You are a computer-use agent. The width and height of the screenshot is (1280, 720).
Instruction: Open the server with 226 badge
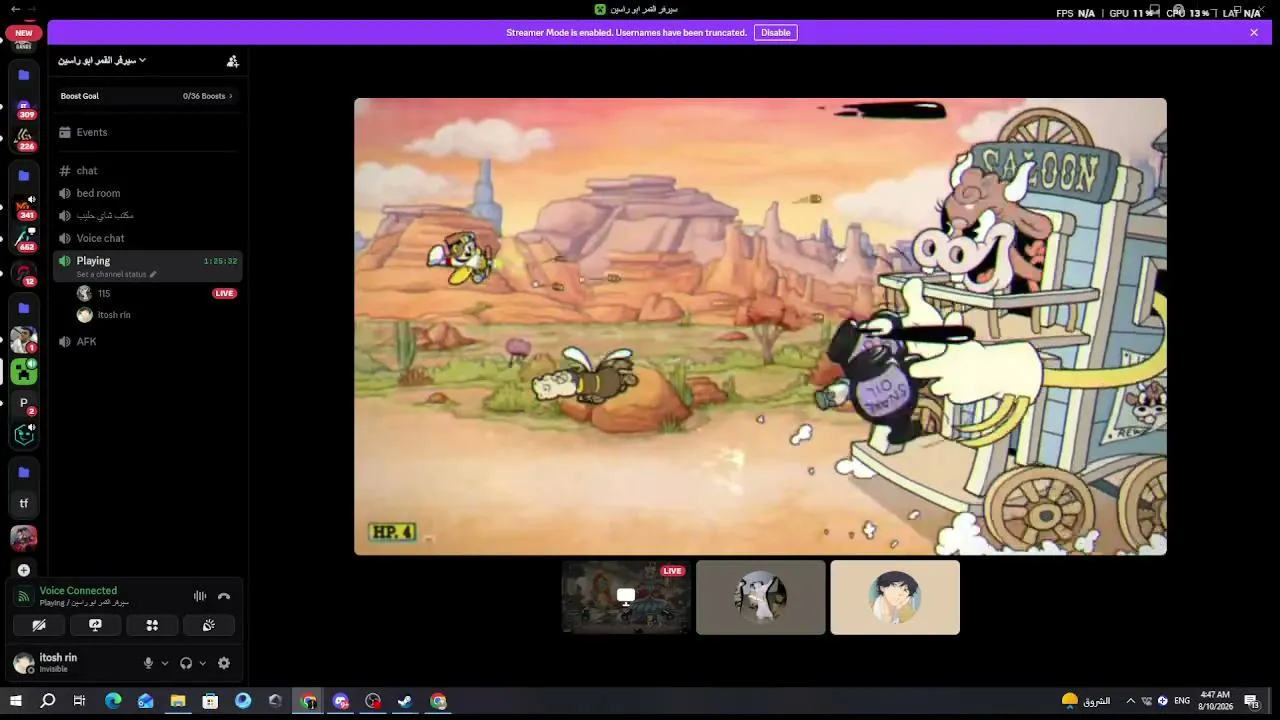click(x=24, y=138)
